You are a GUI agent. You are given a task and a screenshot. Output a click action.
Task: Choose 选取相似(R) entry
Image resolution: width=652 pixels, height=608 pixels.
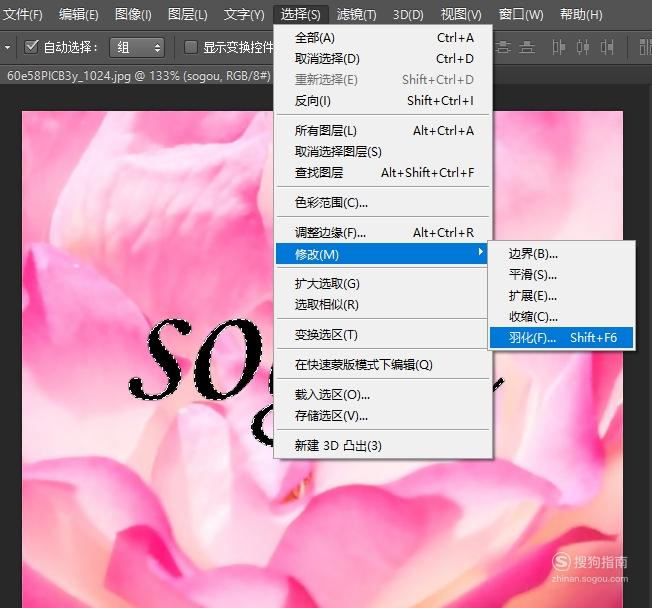point(383,304)
